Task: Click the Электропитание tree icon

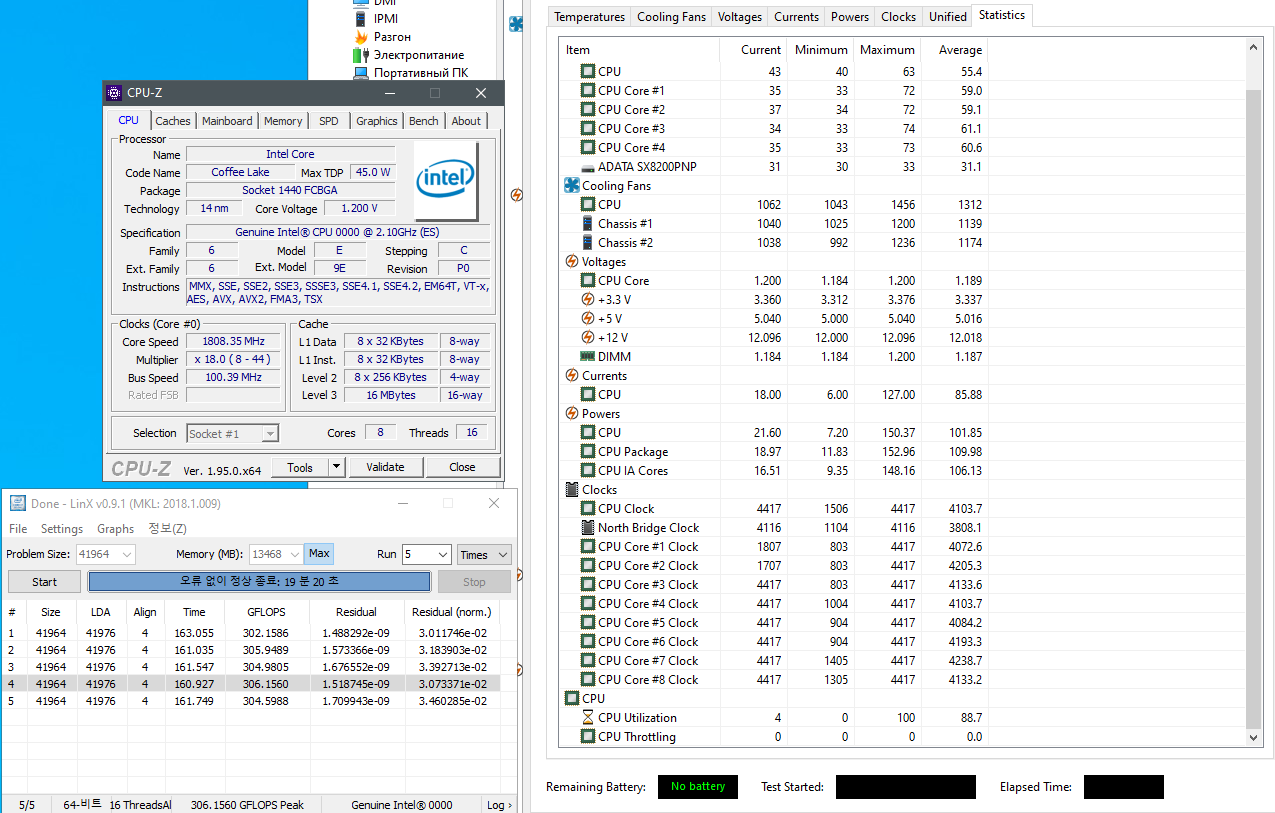Action: coord(361,55)
